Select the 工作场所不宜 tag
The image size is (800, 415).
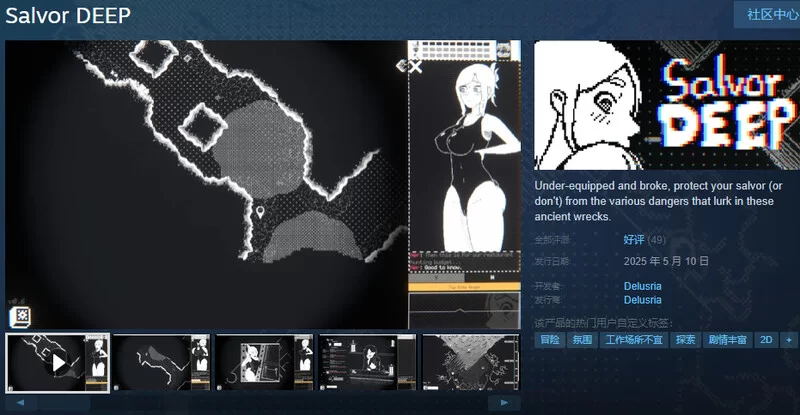(x=634, y=340)
